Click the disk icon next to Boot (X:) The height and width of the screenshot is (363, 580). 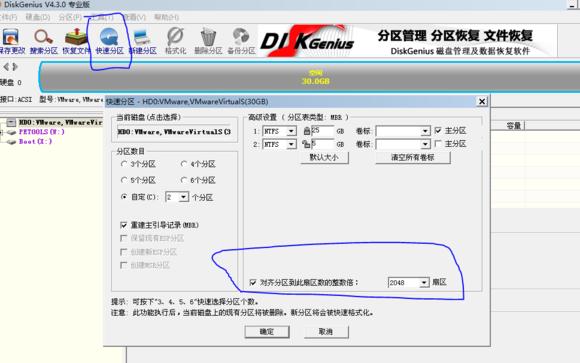(11, 142)
